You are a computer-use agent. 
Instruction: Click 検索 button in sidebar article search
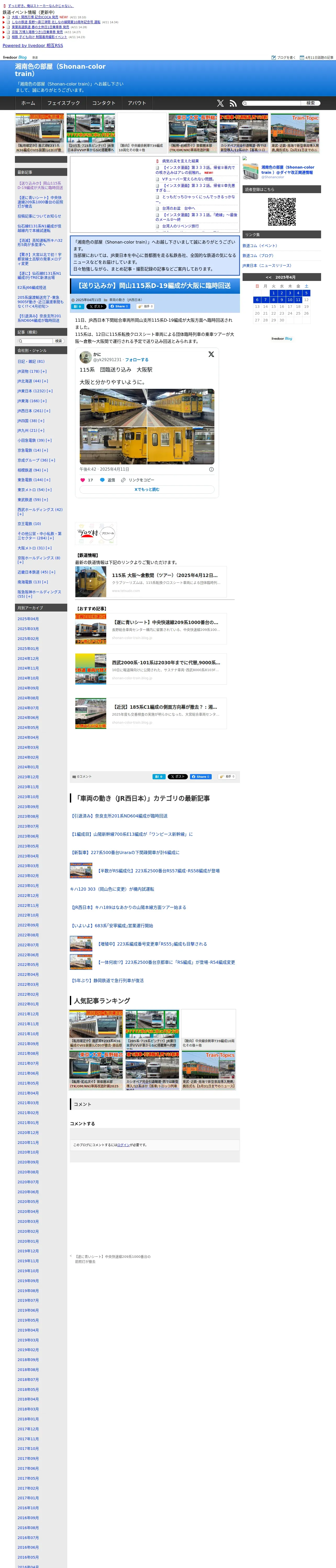coord(59,341)
